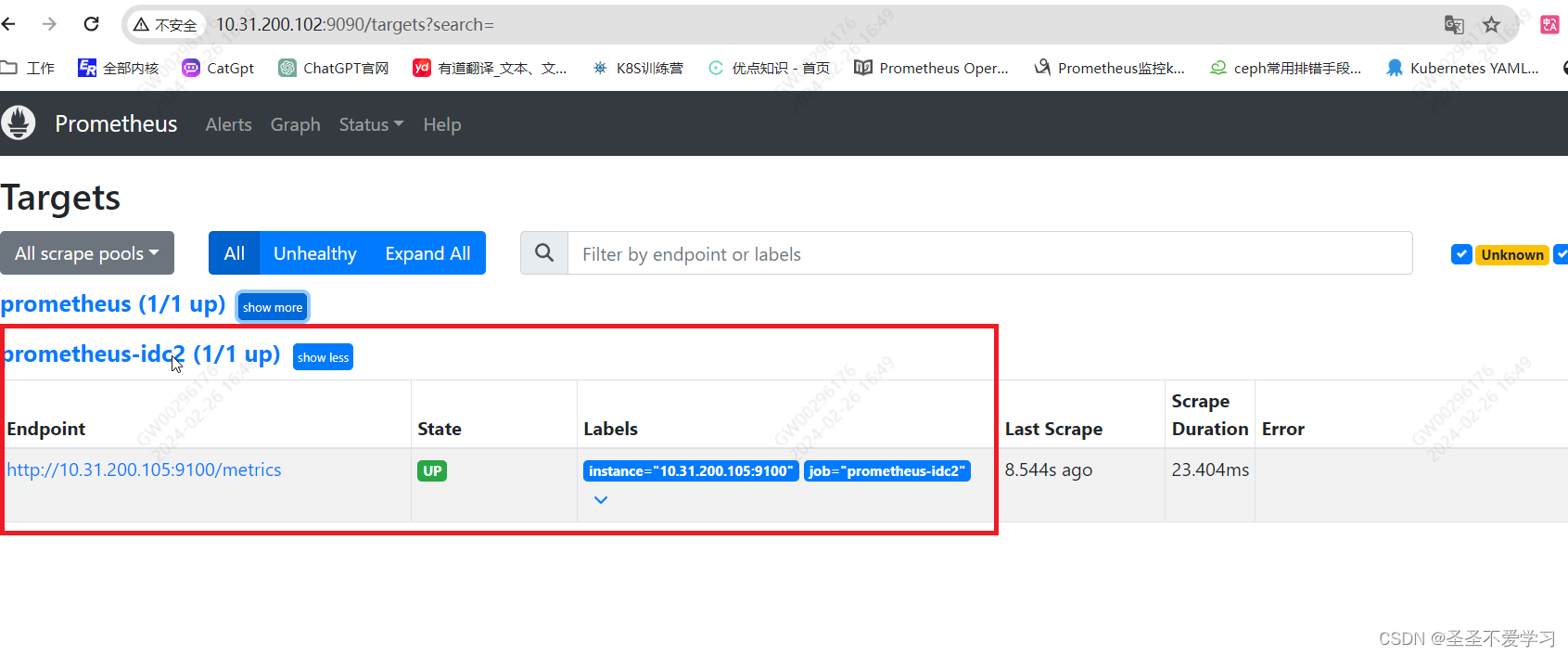
Task: Open the All scrape pools dropdown
Action: (87, 252)
